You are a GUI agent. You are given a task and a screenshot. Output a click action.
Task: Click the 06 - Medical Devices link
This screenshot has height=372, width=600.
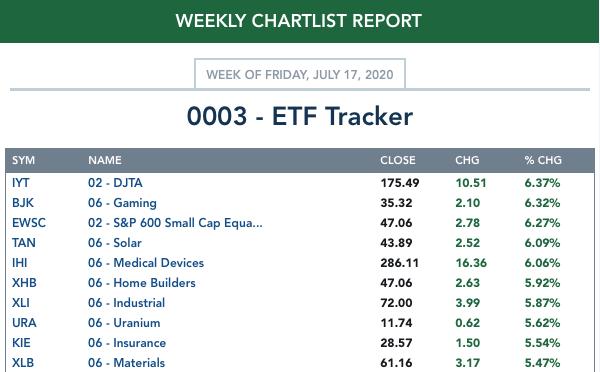click(146, 263)
